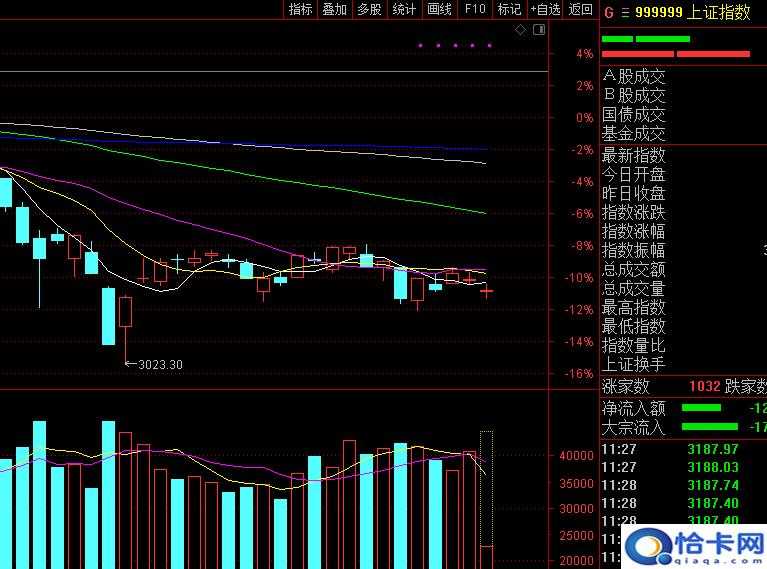Click the 标记 mark button
The image size is (767, 569).
click(x=509, y=9)
